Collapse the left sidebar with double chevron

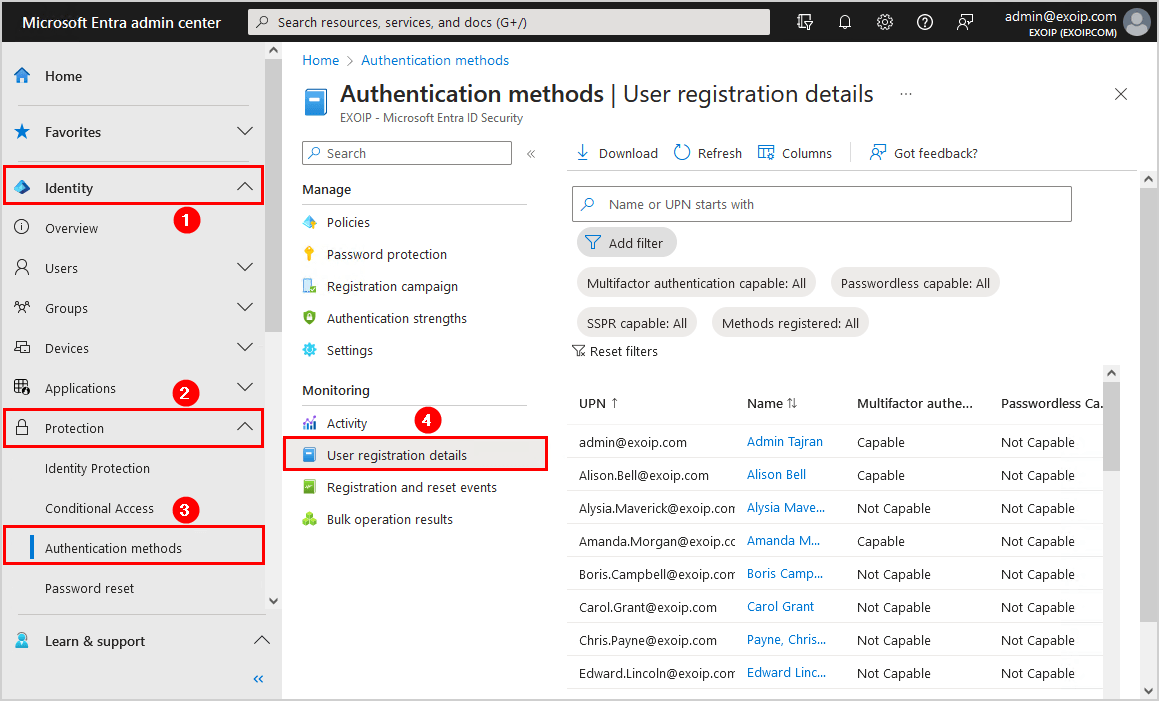point(258,679)
